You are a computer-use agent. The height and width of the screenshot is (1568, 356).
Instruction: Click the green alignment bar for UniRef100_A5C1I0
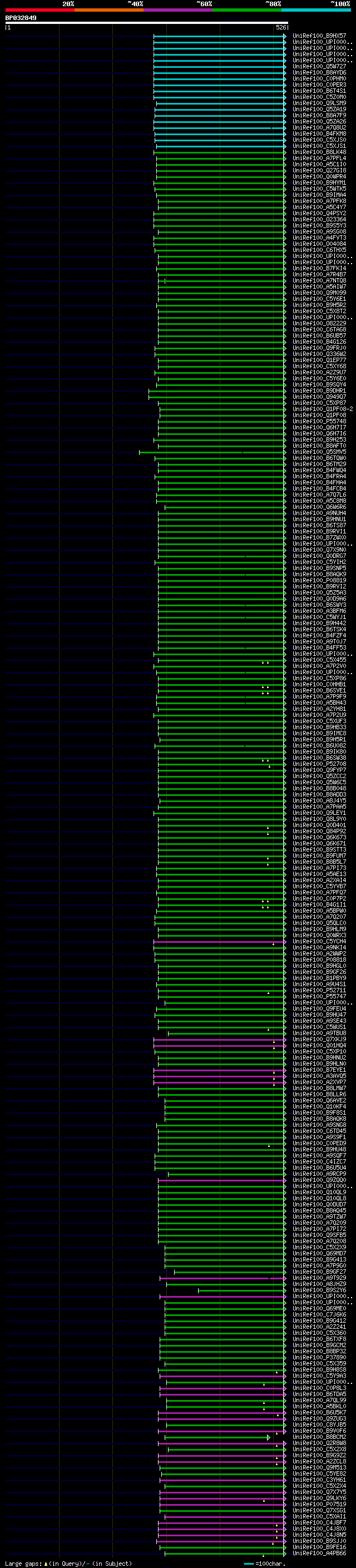coord(221,165)
